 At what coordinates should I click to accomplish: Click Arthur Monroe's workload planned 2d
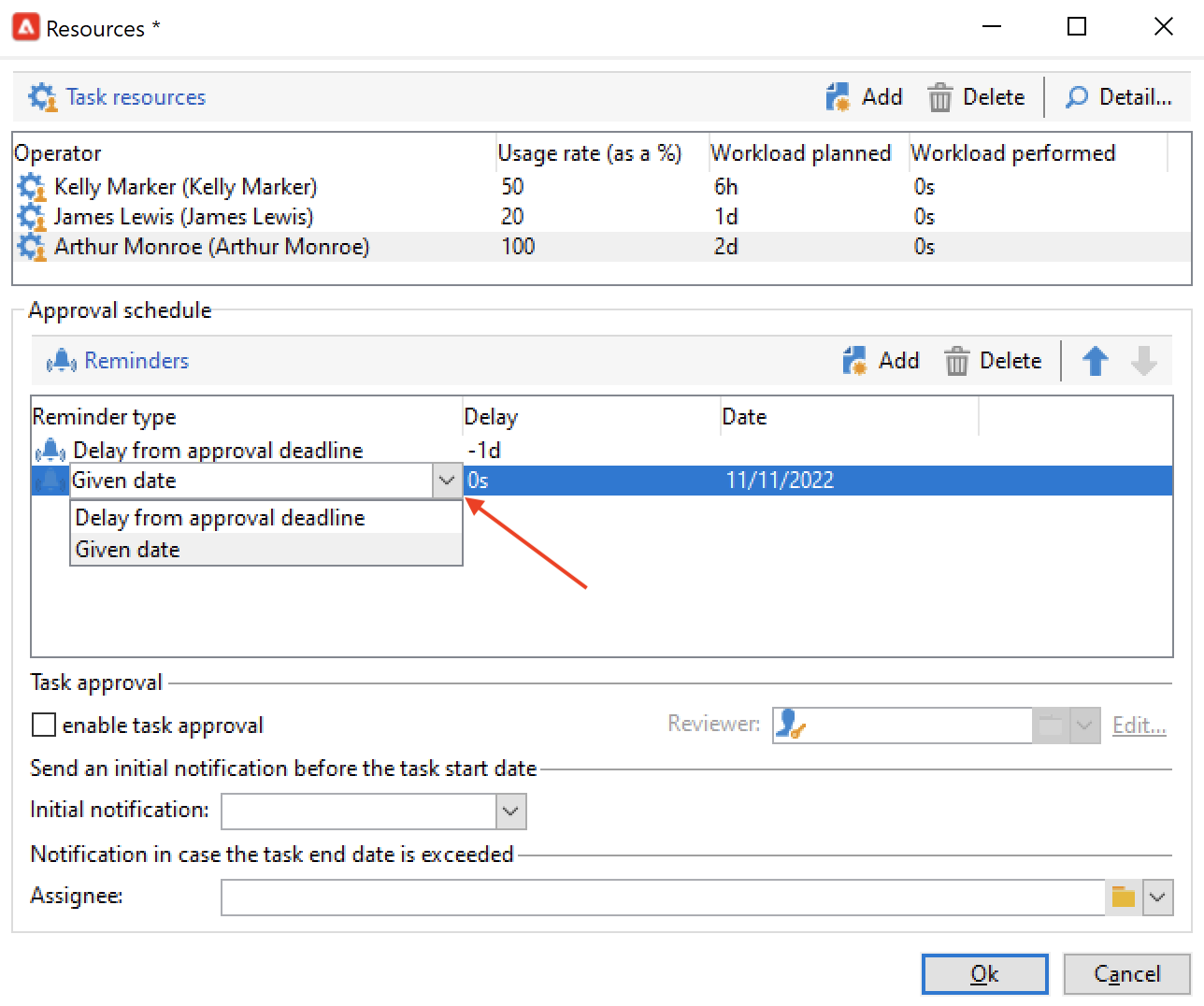(x=726, y=247)
